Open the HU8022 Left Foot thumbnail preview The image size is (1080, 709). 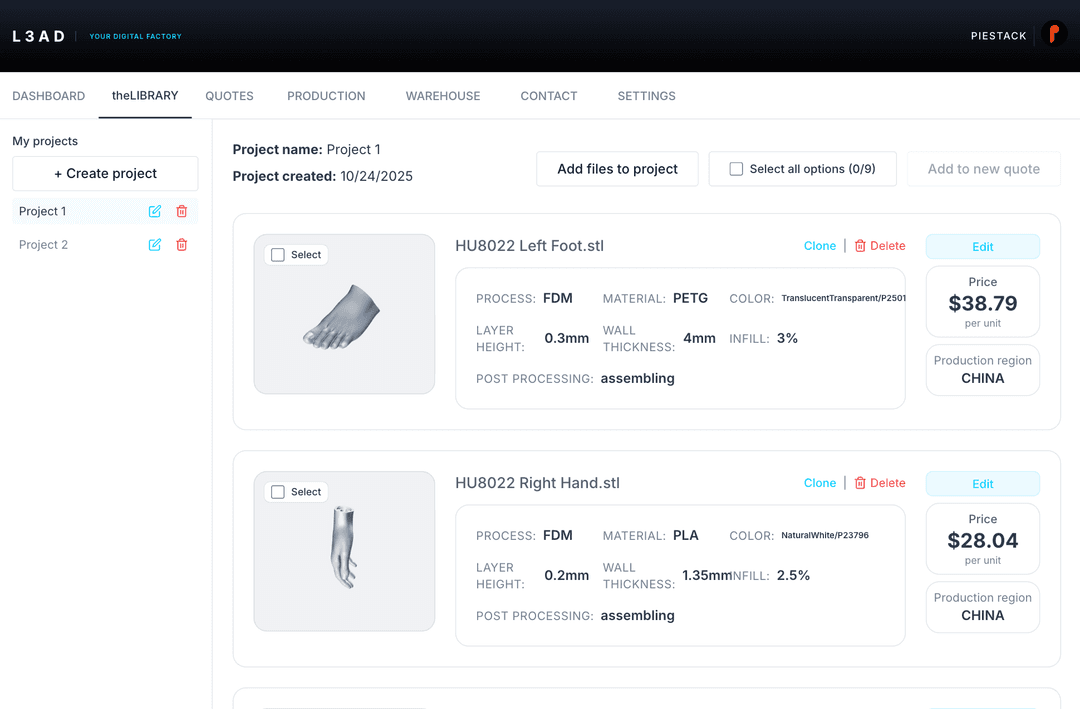click(x=344, y=314)
